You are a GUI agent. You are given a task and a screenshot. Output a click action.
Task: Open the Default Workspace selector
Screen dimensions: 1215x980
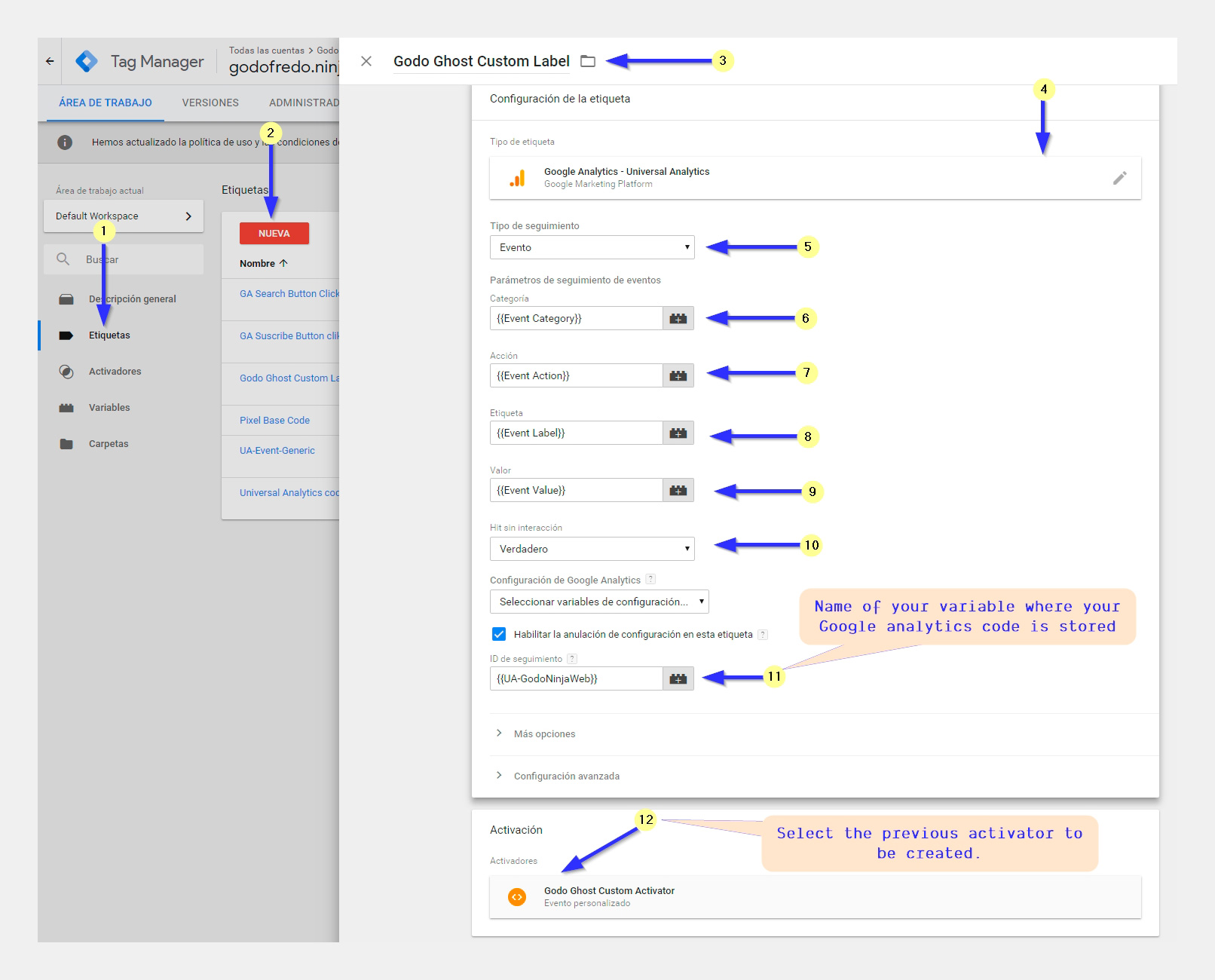coord(124,216)
